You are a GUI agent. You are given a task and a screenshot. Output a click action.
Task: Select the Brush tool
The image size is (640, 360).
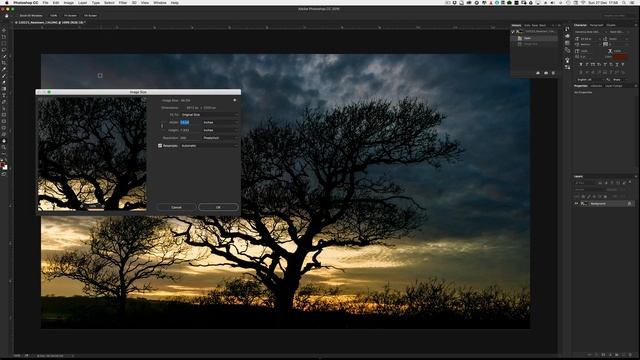coord(4,76)
